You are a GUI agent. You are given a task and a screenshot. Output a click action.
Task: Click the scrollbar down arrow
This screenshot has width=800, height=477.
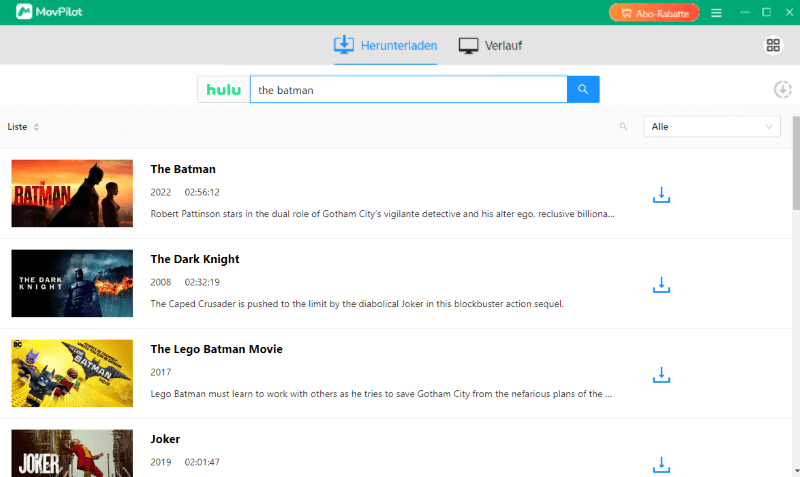tap(796, 472)
